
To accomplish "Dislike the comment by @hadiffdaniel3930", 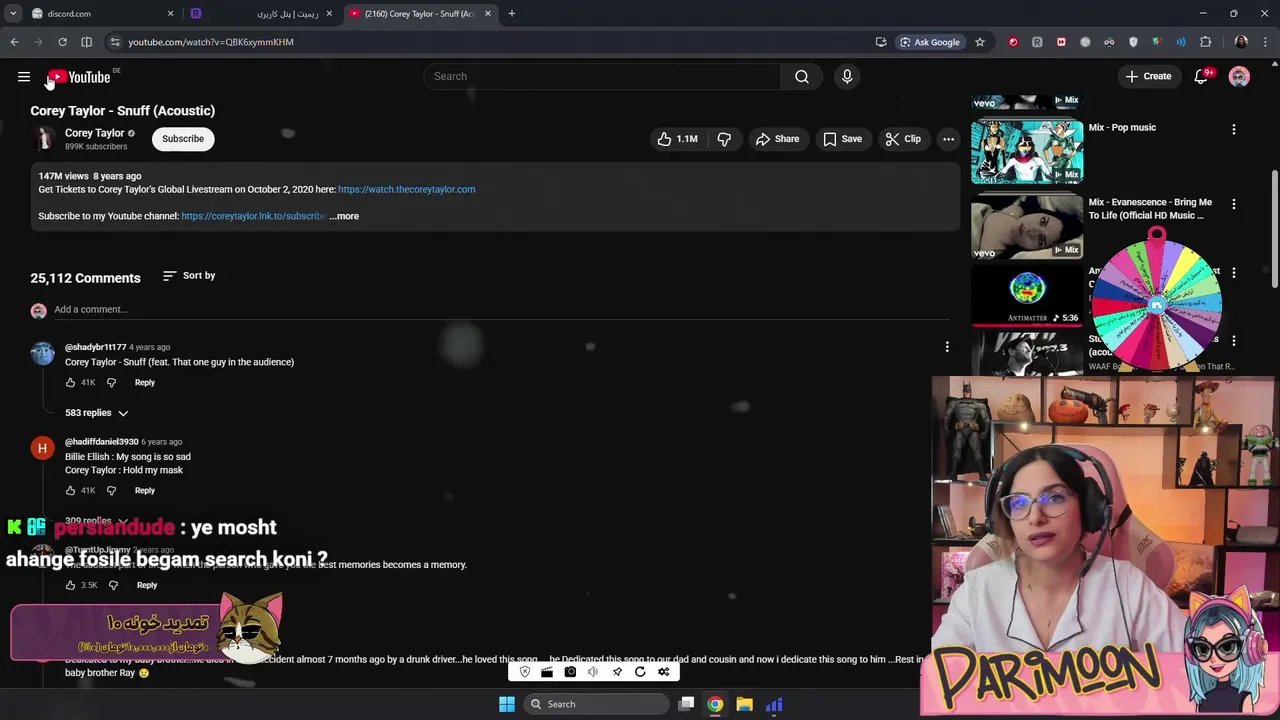I will point(111,490).
